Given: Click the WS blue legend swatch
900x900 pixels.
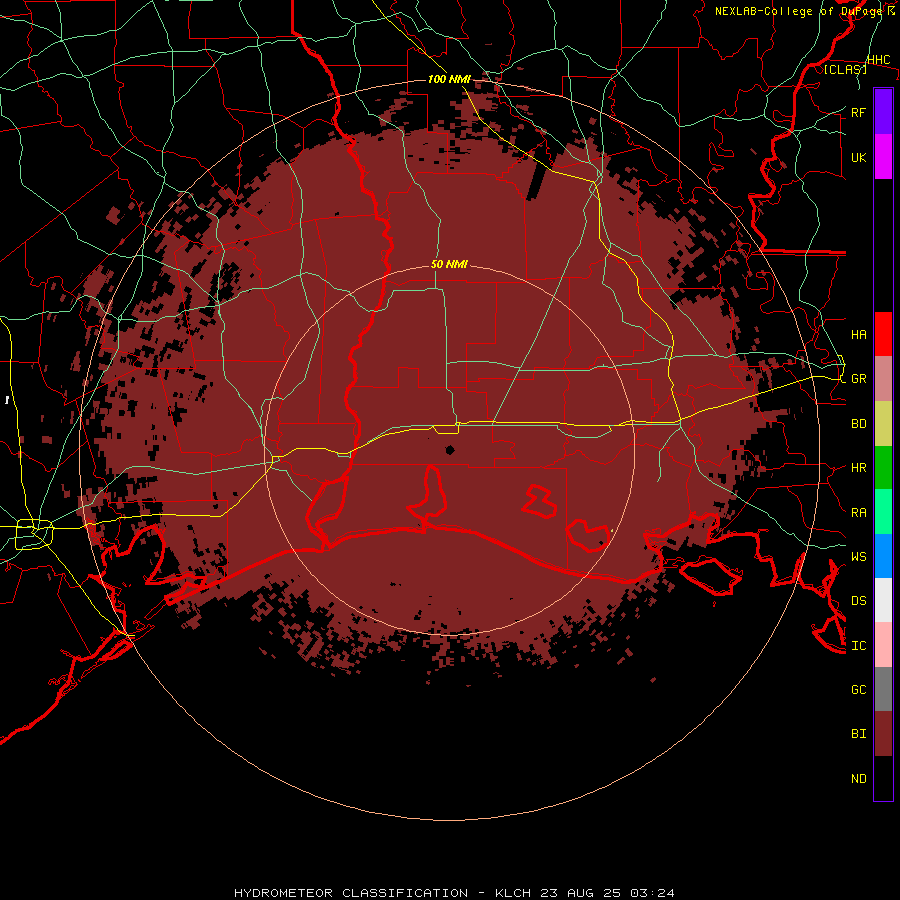Looking at the screenshot, I should click(x=883, y=556).
